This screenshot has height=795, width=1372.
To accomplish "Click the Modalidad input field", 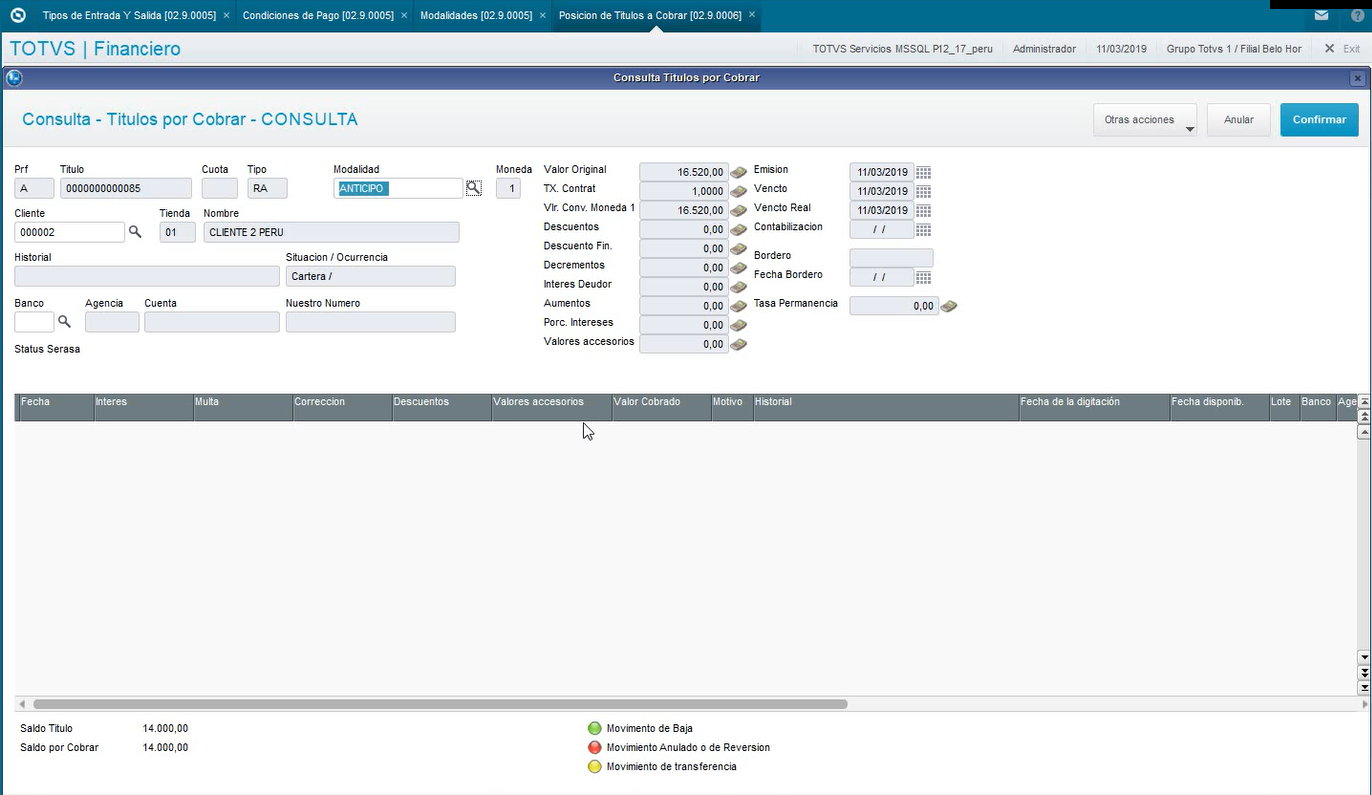I will 398,188.
